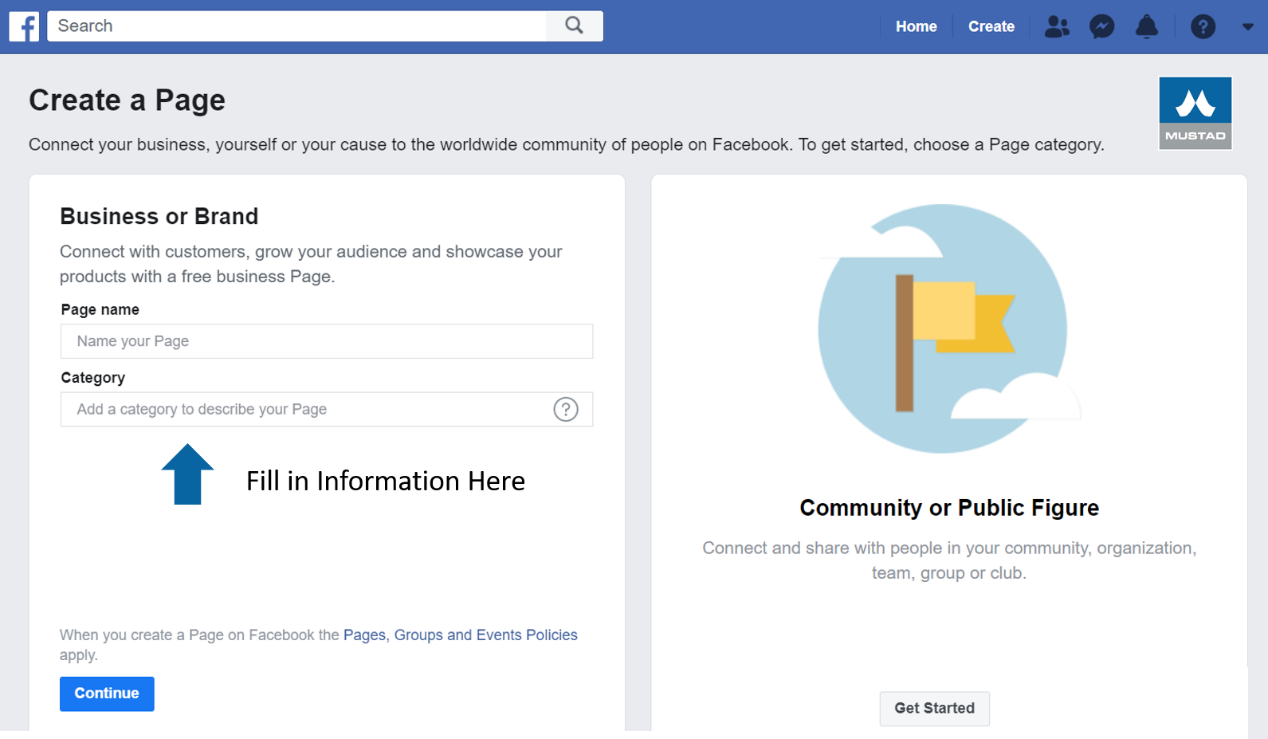Viewport: 1268px width, 739px height.
Task: Open the Quick Help question icon
Action: point(1203,27)
